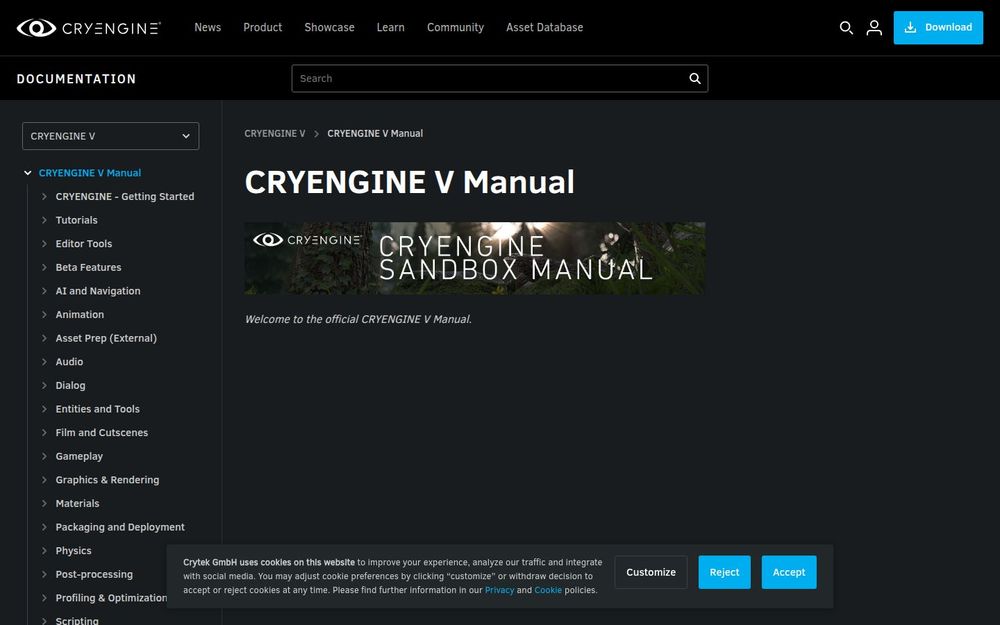Click Customize in the cookie banner
1000x625 pixels.
(x=651, y=572)
